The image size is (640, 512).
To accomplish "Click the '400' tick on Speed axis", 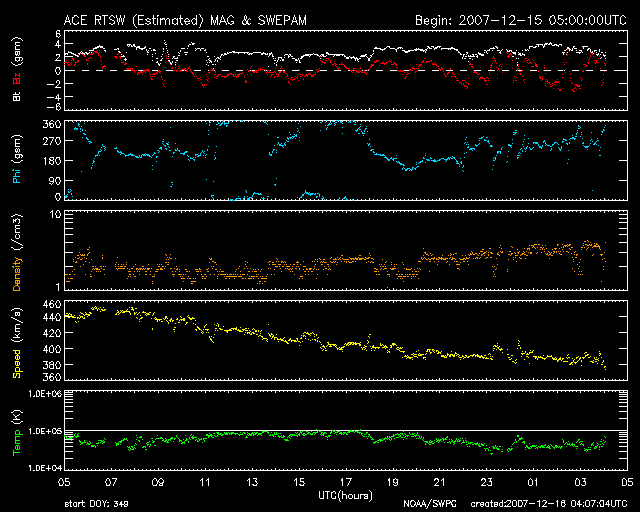I will pos(52,349).
